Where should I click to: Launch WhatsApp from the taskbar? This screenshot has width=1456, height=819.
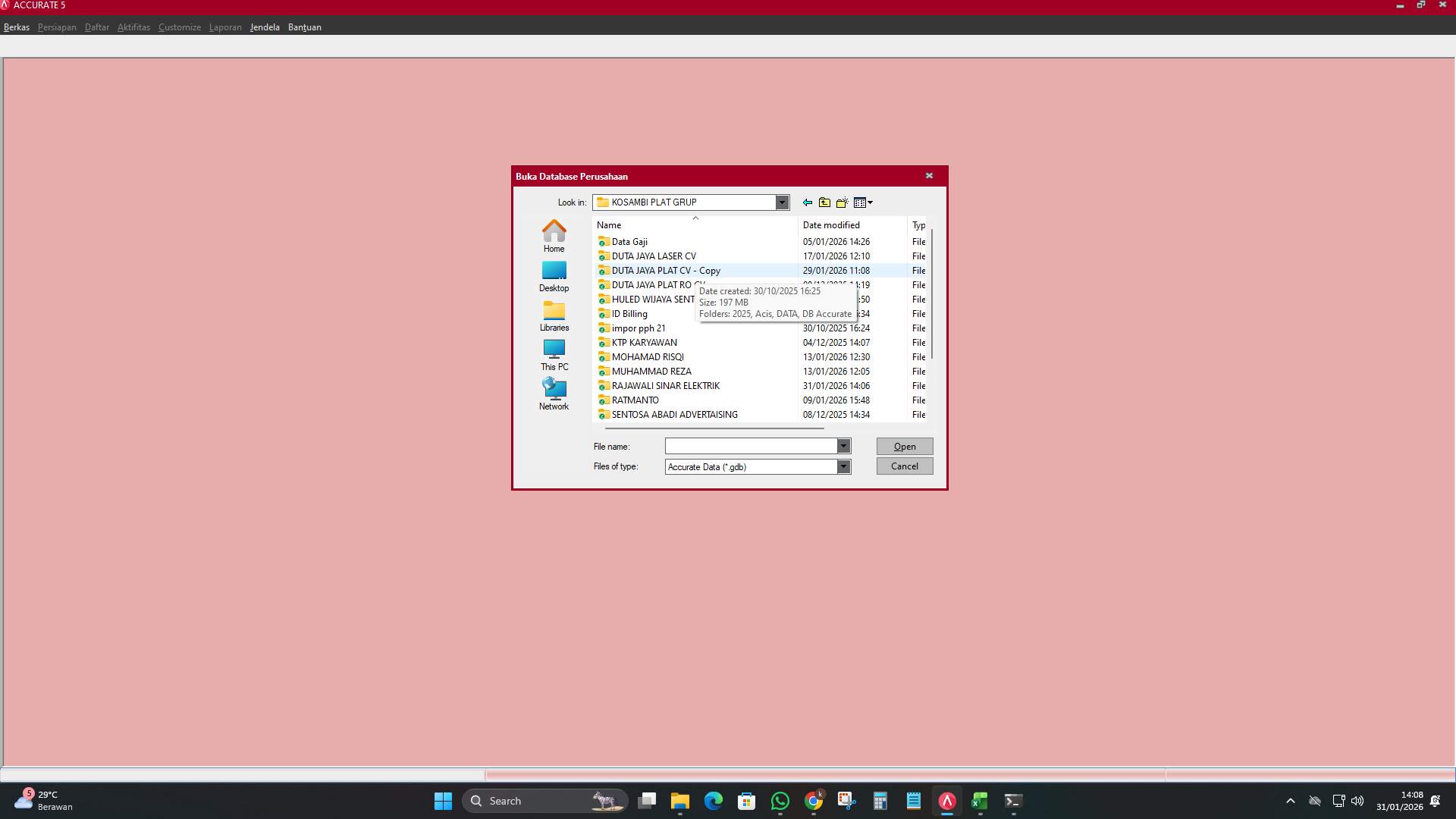click(x=780, y=800)
